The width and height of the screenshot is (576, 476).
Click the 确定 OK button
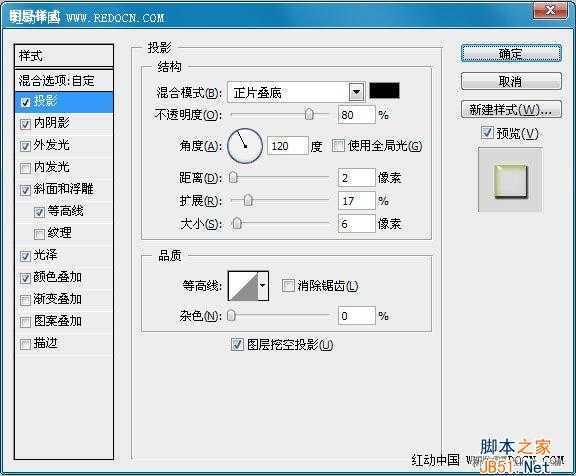(511, 54)
